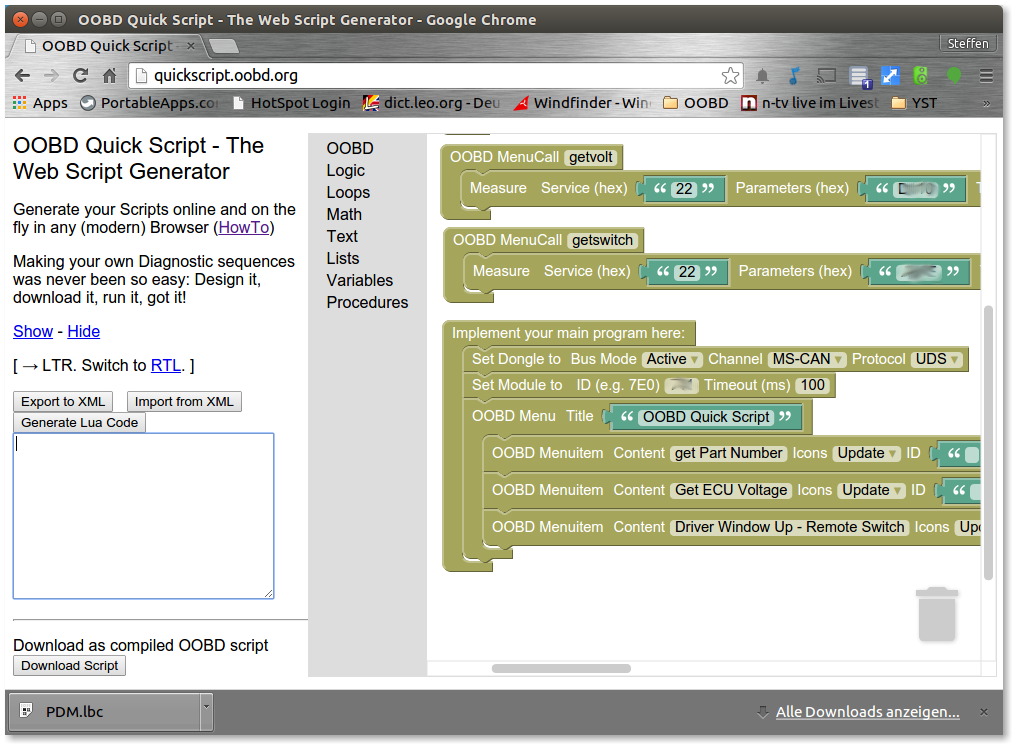The image size is (1012, 744).
Task: Switch layout with the RTL link
Action: point(166,366)
